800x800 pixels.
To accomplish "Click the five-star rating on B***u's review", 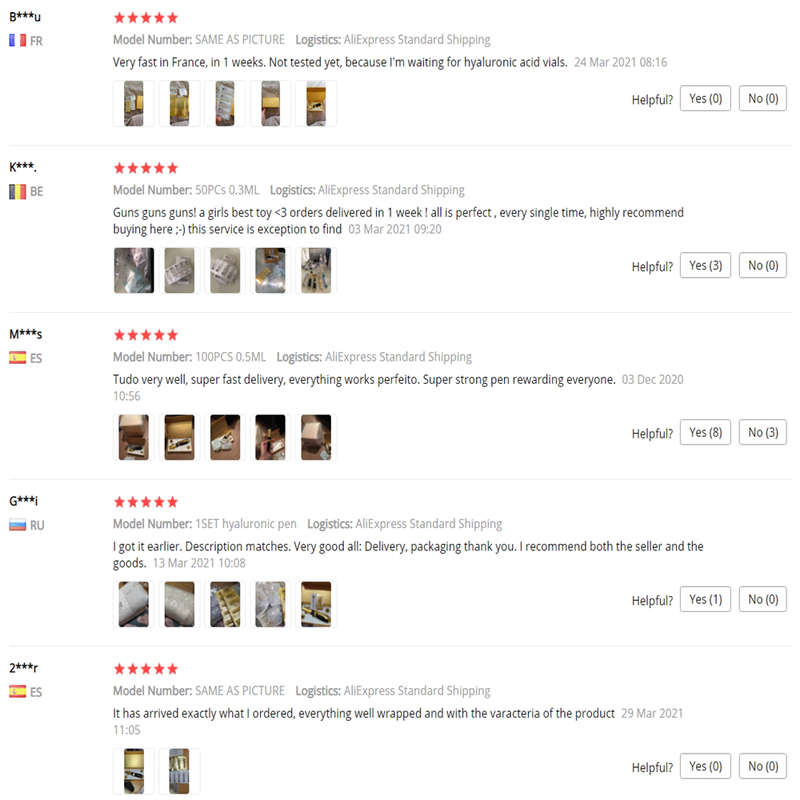I will [146, 18].
